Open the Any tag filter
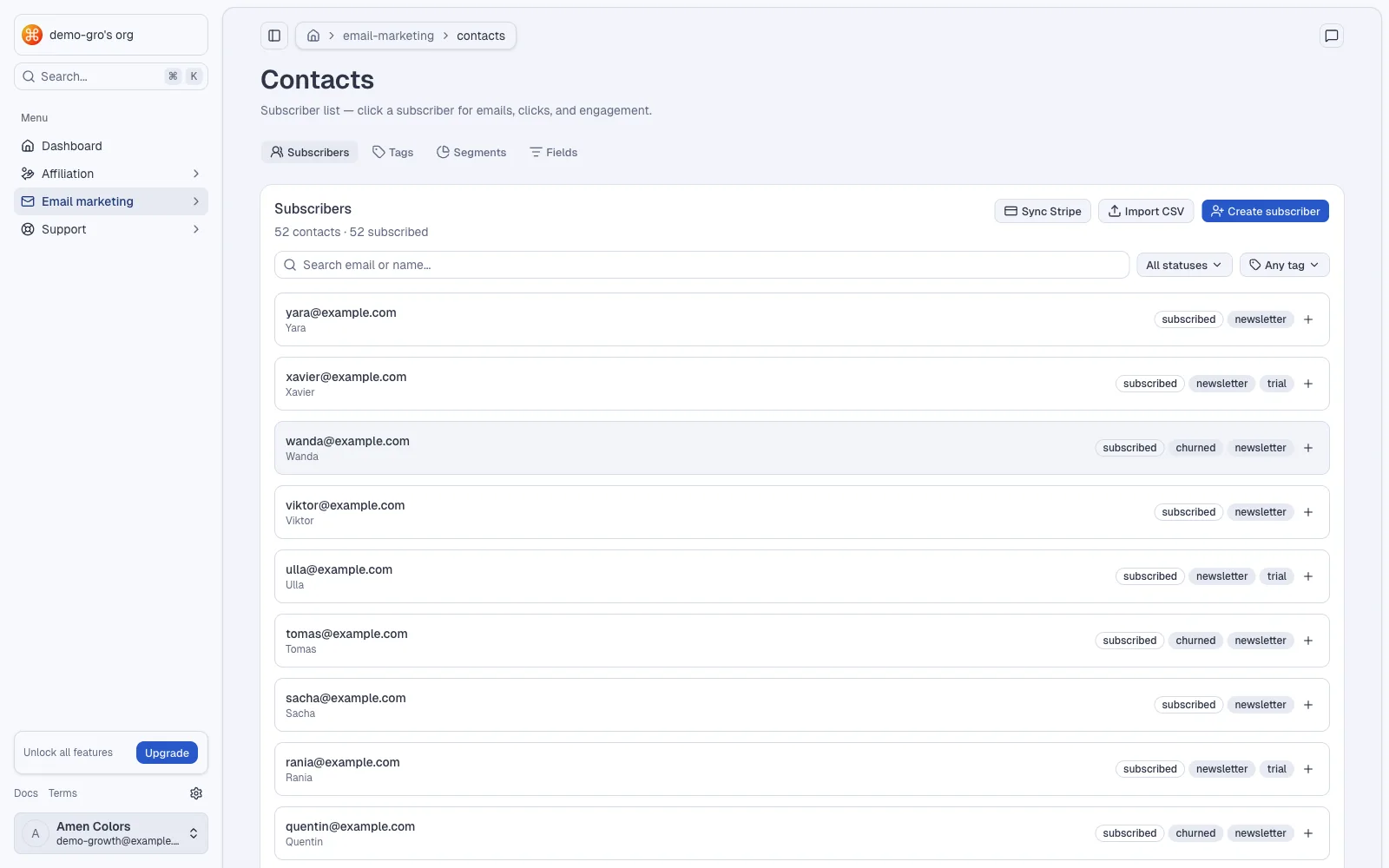Image resolution: width=1389 pixels, height=868 pixels. click(1284, 265)
